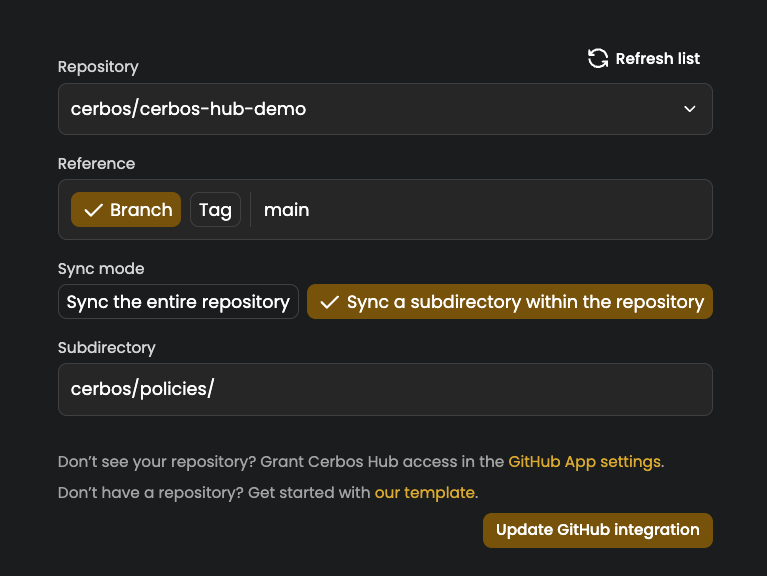Click the Subdirectory field with cerbos/policies/
This screenshot has height=576, width=767.
385,389
